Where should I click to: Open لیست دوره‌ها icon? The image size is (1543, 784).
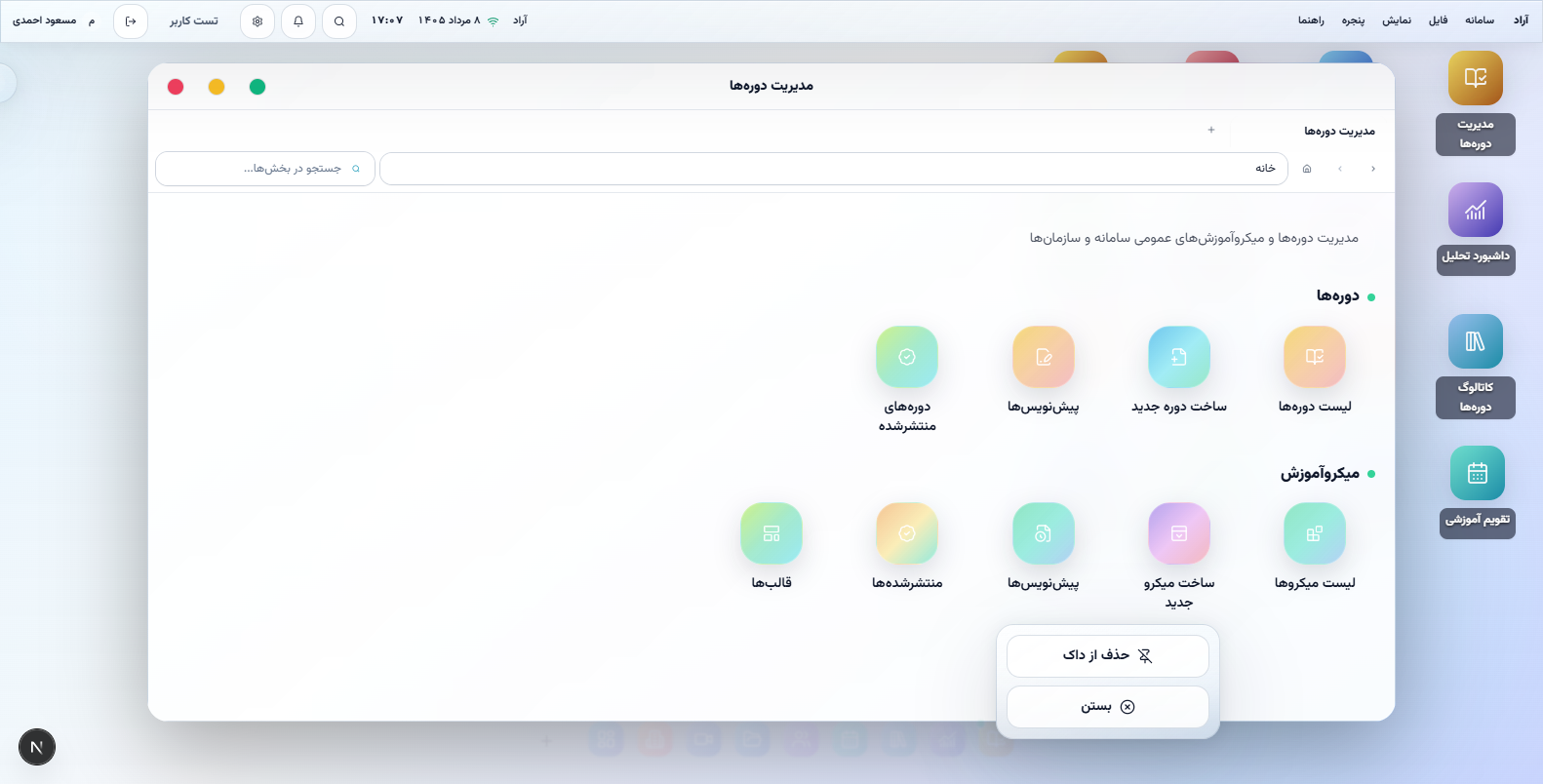(1315, 357)
